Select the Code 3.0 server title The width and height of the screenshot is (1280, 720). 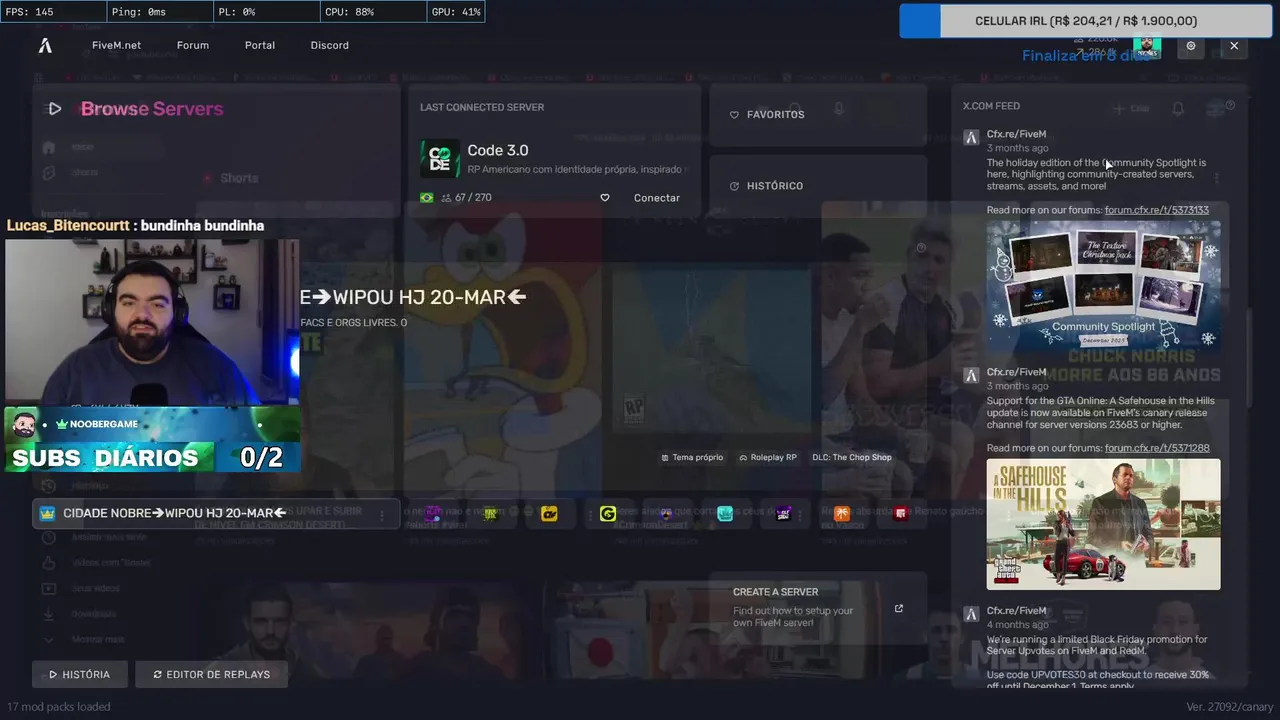point(498,150)
